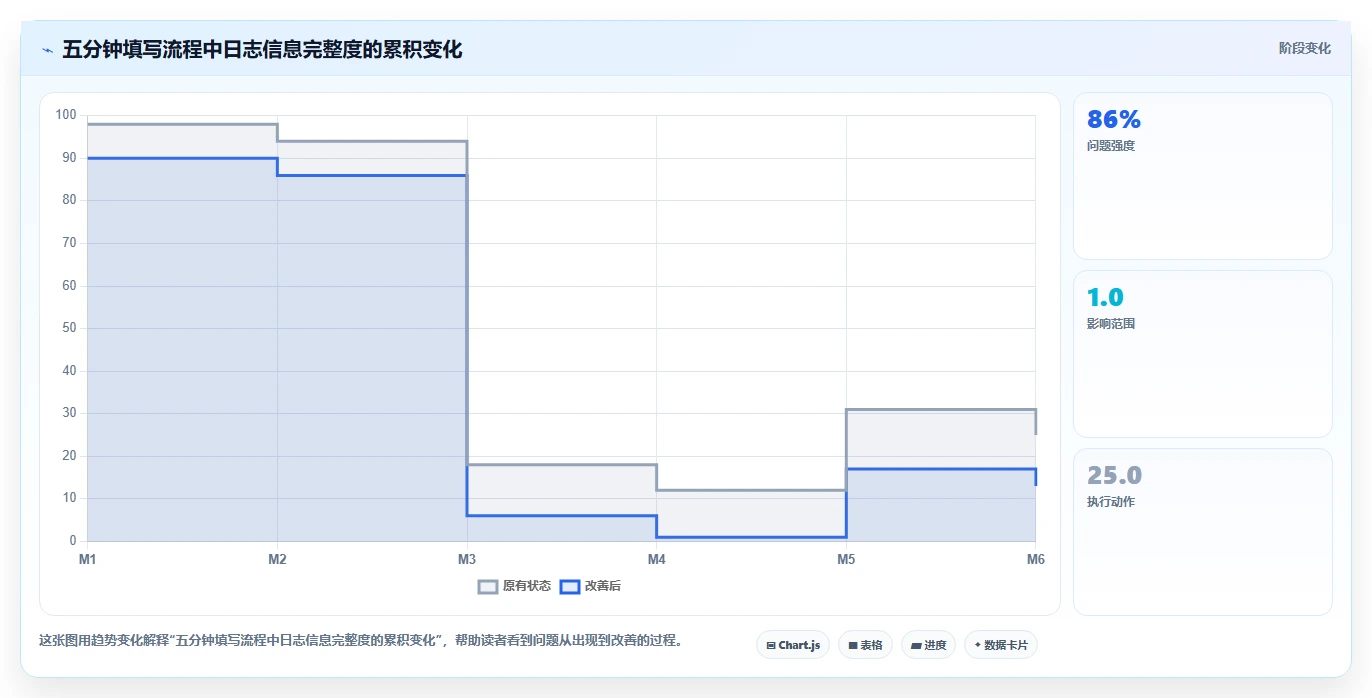The image size is (1372, 698).
Task: Click the 25.0 执行动作 card
Action: 1202,532
